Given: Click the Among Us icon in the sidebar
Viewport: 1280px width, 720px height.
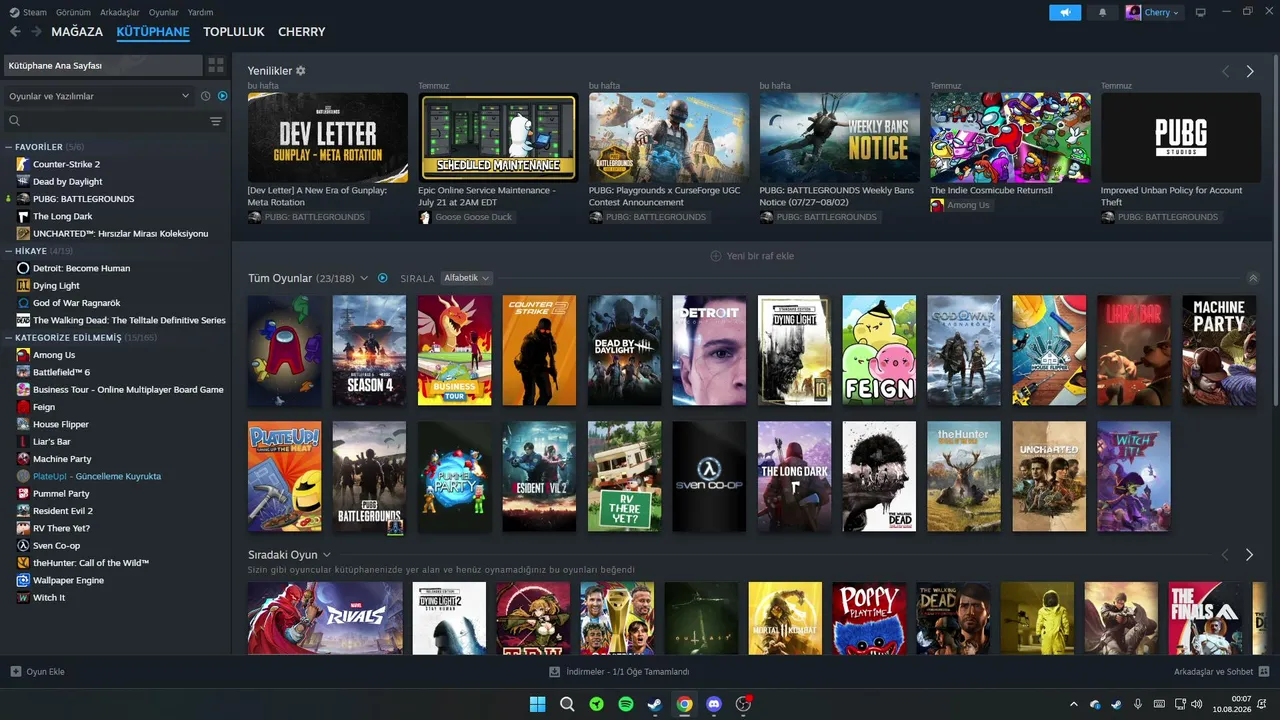Looking at the screenshot, I should click(x=24, y=355).
